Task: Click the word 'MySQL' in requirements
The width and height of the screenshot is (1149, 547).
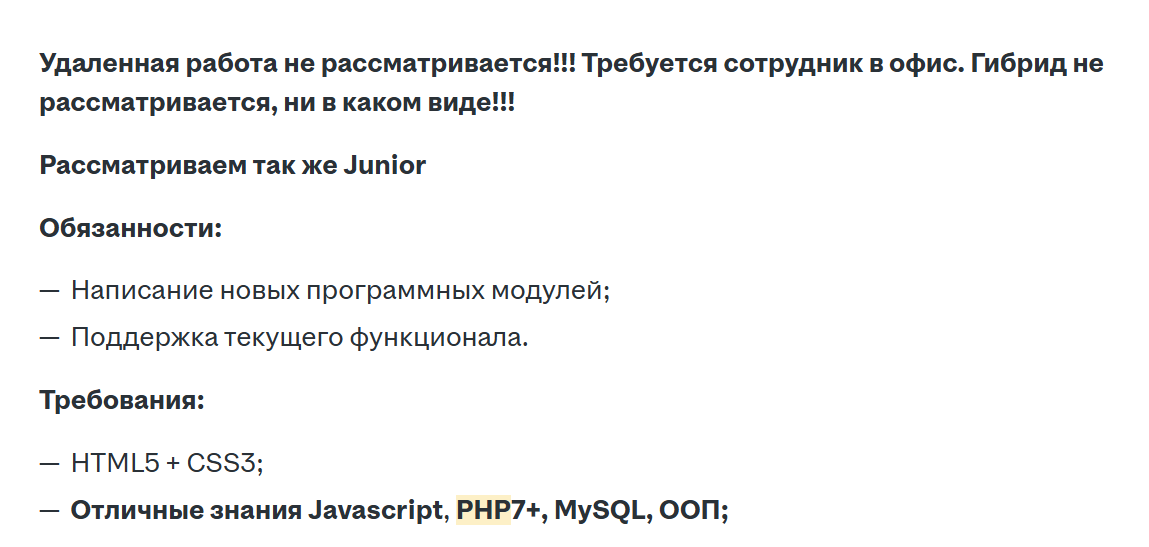Action: [x=600, y=510]
